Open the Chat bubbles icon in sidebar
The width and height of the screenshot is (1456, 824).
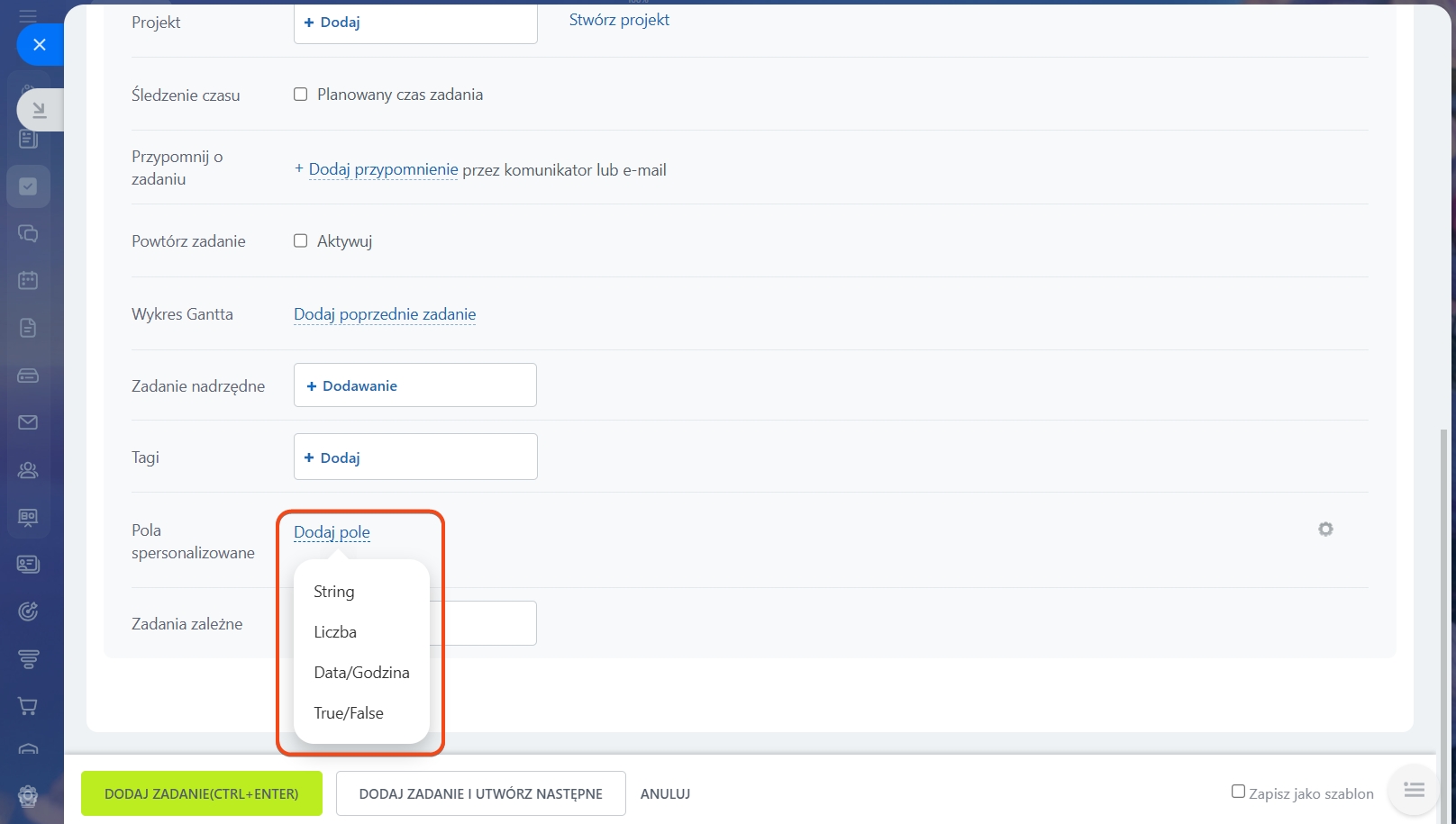click(x=28, y=233)
